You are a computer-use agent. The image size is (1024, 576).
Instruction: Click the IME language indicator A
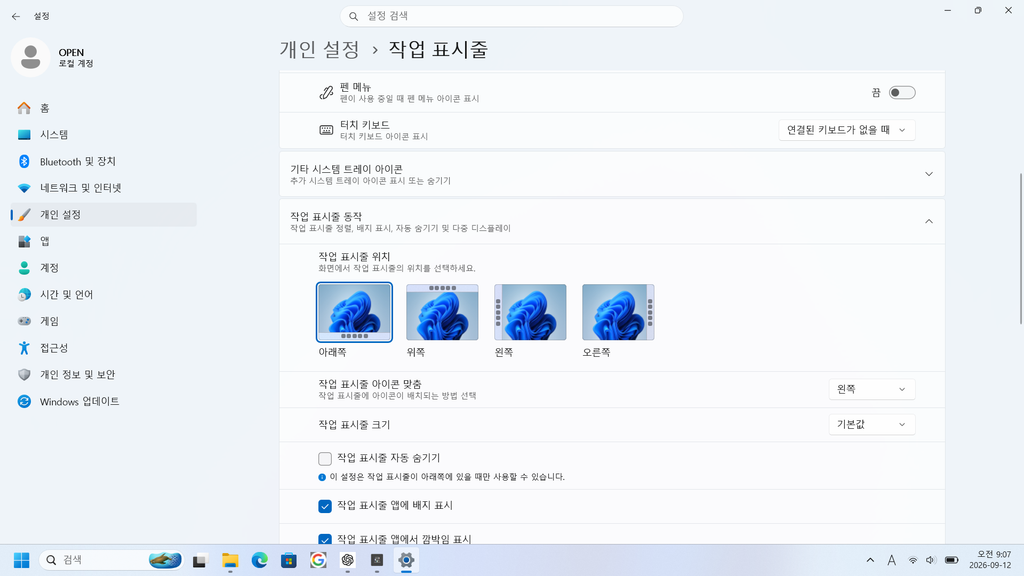point(891,560)
